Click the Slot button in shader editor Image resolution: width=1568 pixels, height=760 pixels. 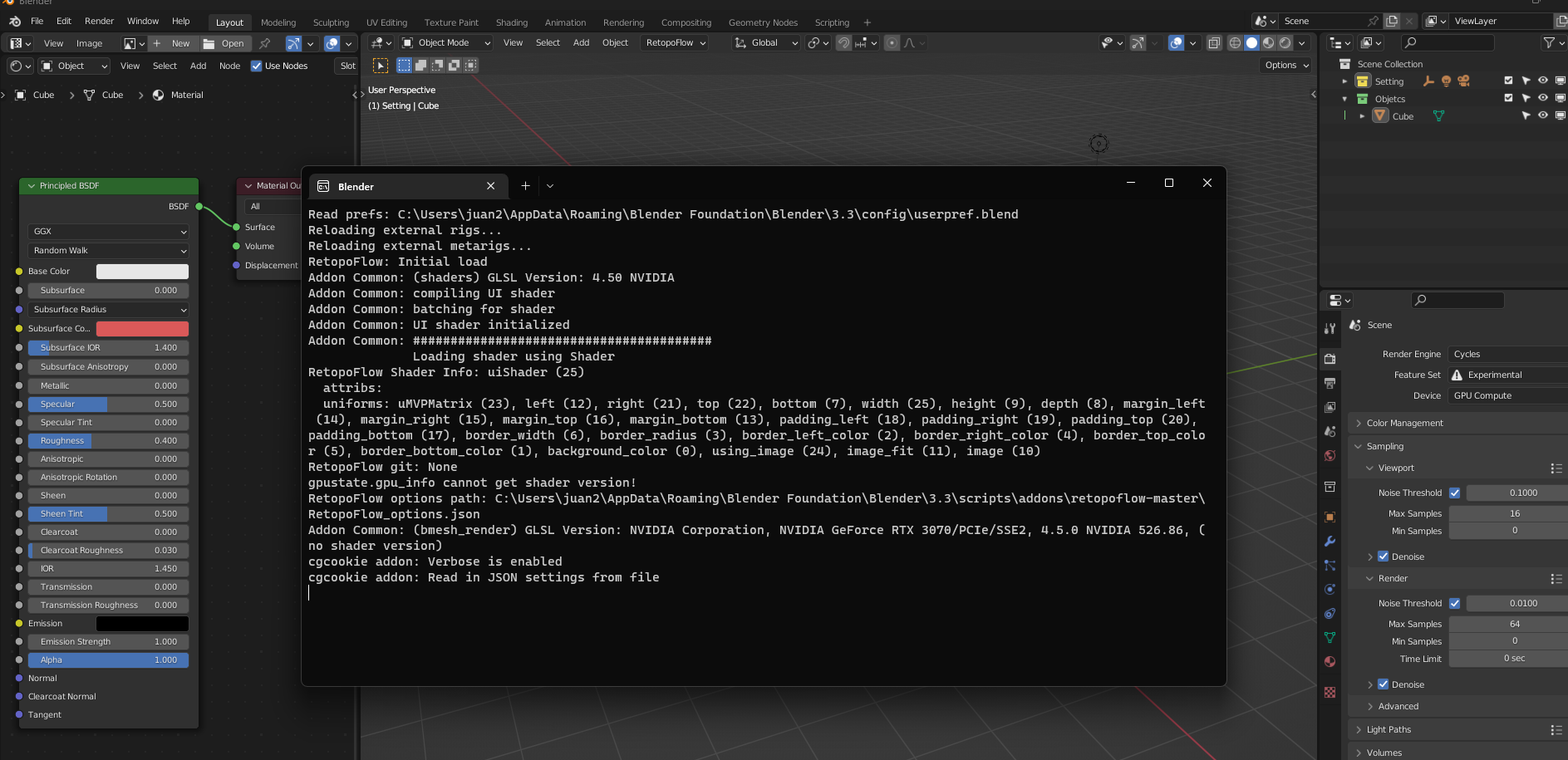(x=347, y=66)
